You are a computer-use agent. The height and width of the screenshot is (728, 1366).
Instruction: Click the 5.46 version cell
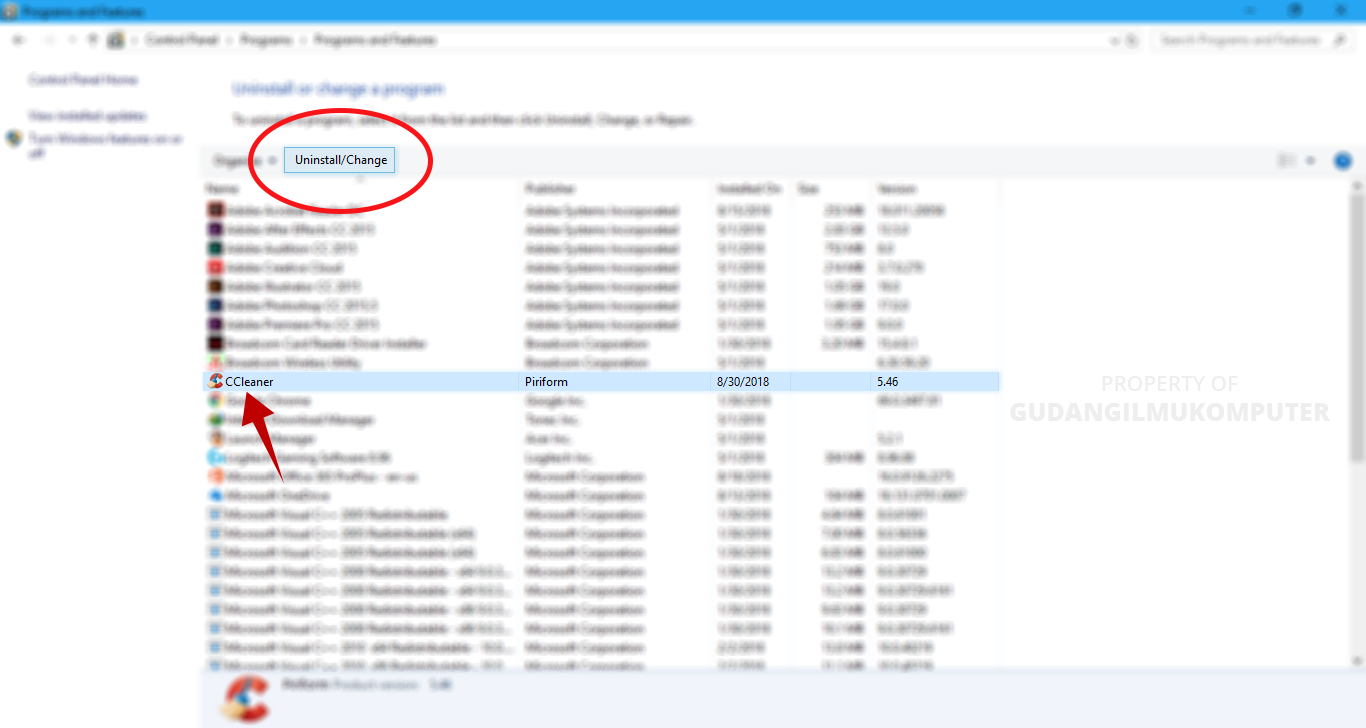pyautogui.click(x=887, y=382)
